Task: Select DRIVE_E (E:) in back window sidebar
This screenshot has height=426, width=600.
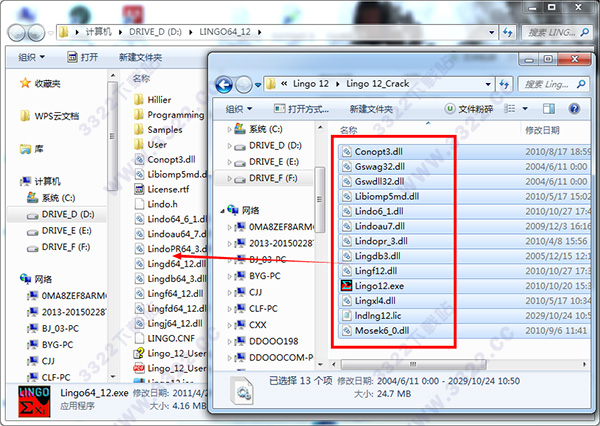Action: [59, 231]
